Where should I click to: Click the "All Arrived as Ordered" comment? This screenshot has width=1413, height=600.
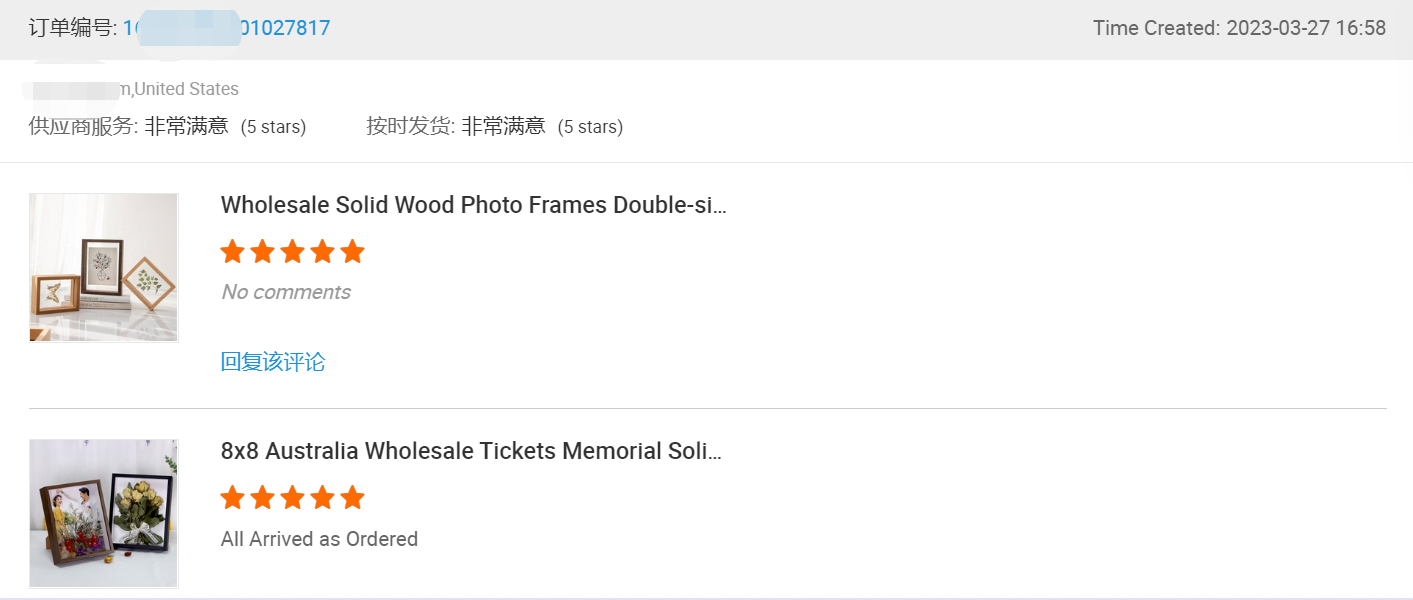coord(319,539)
